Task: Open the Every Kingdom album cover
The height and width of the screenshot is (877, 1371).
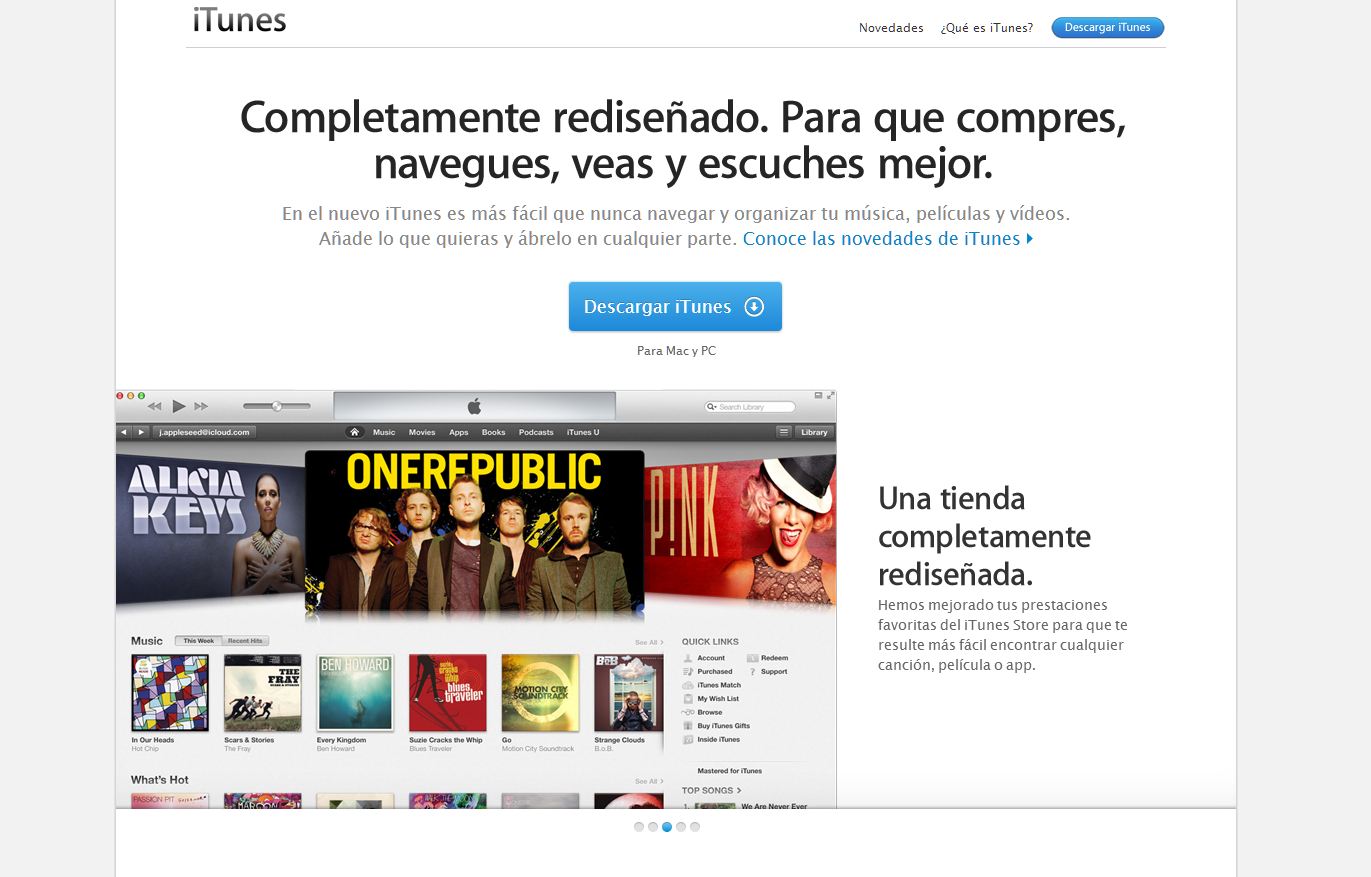Action: click(x=355, y=693)
